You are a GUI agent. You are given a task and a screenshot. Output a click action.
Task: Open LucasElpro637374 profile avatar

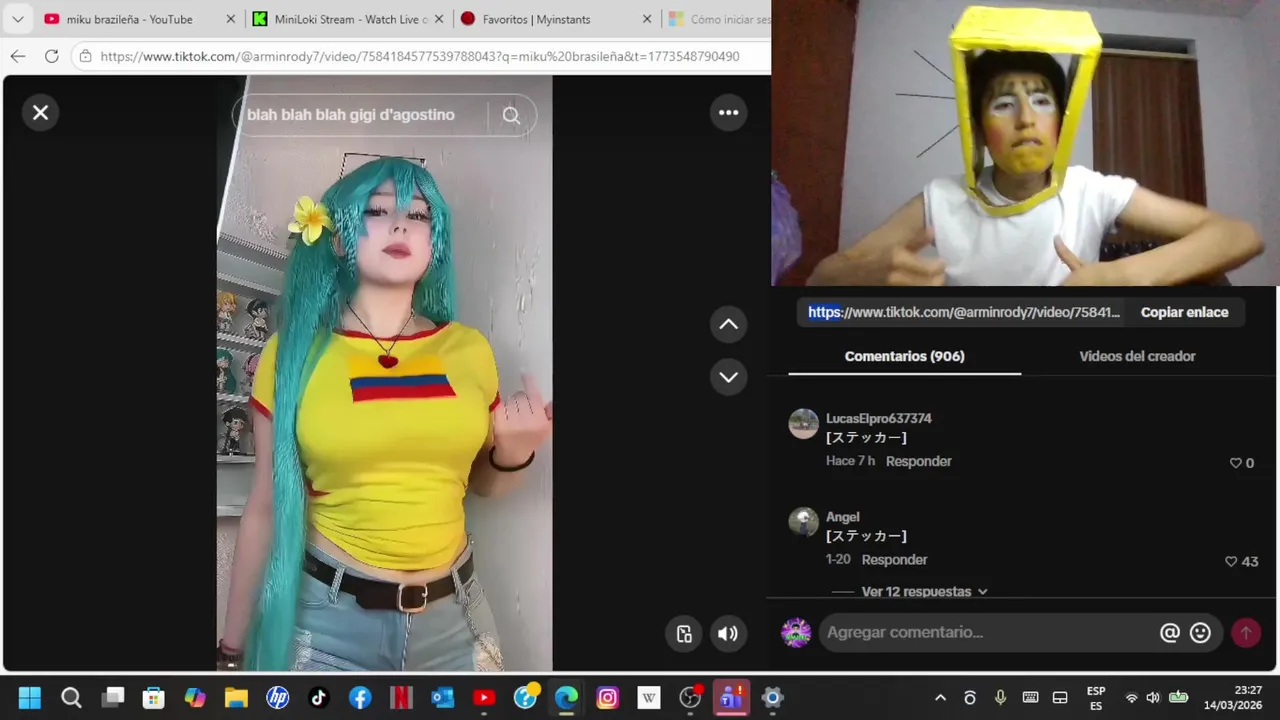point(804,424)
